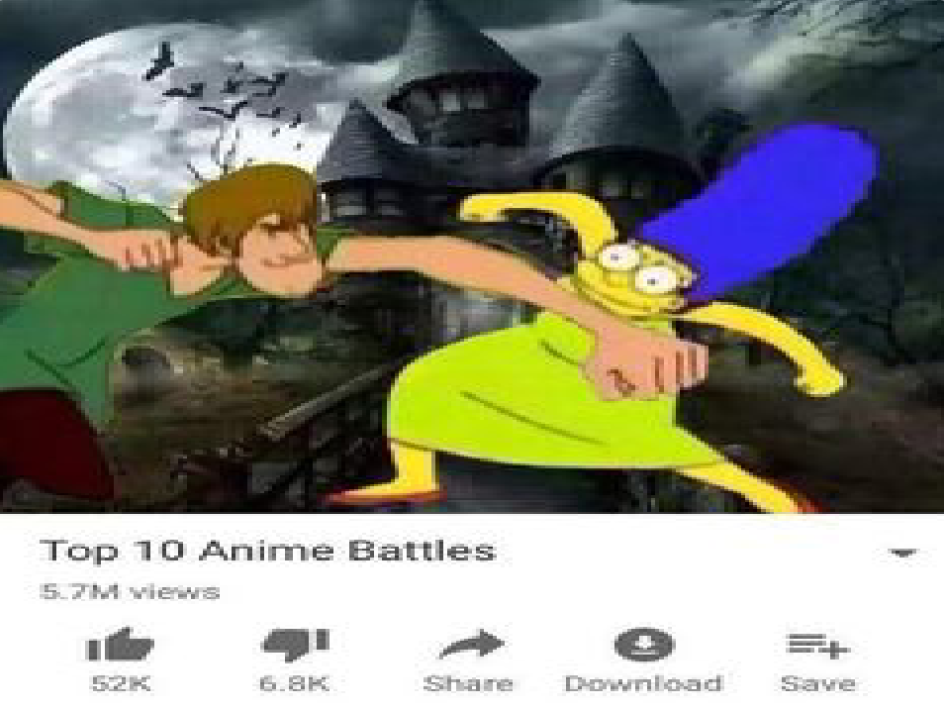Expand the video description arrow
Viewport: 944px width, 711px height.
click(x=902, y=553)
